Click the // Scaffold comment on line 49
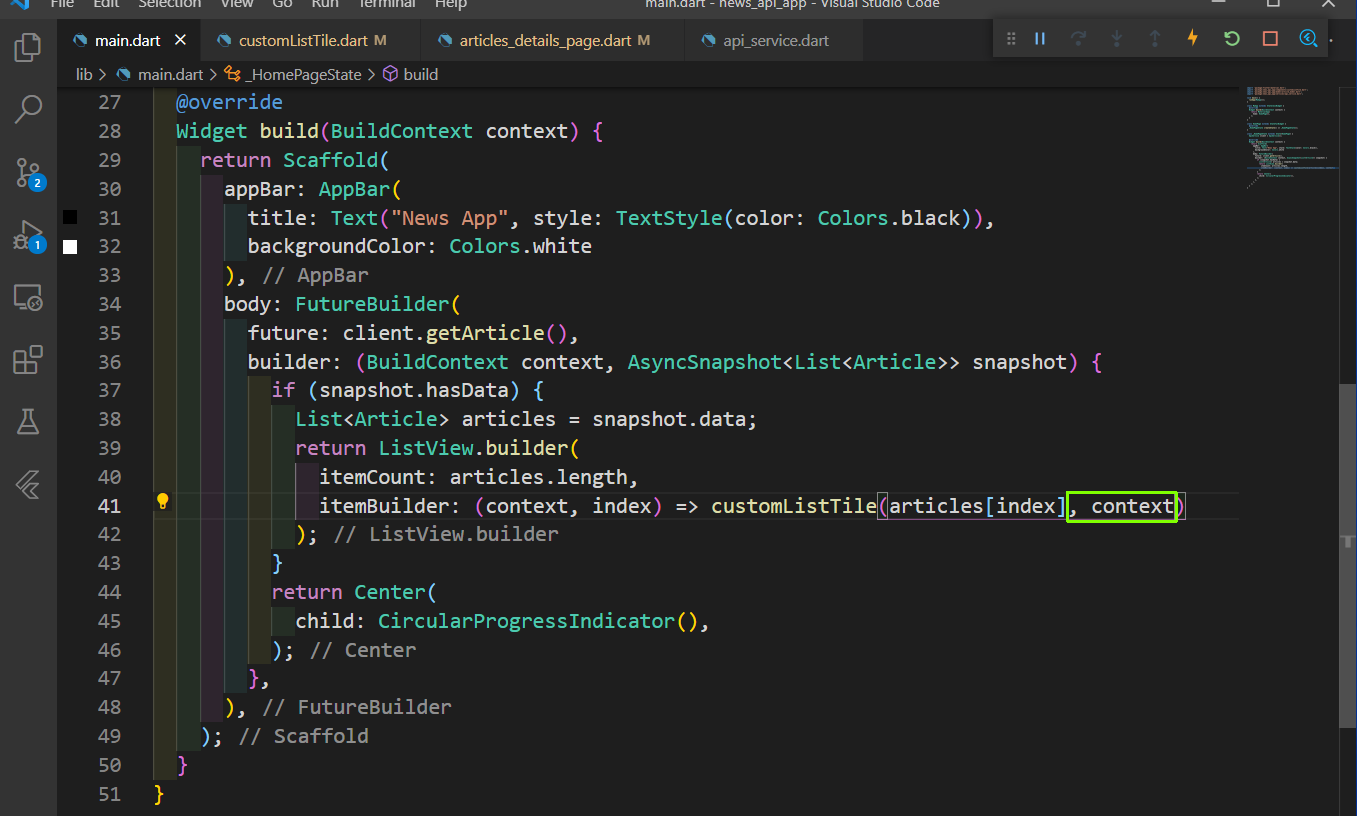 tap(304, 736)
